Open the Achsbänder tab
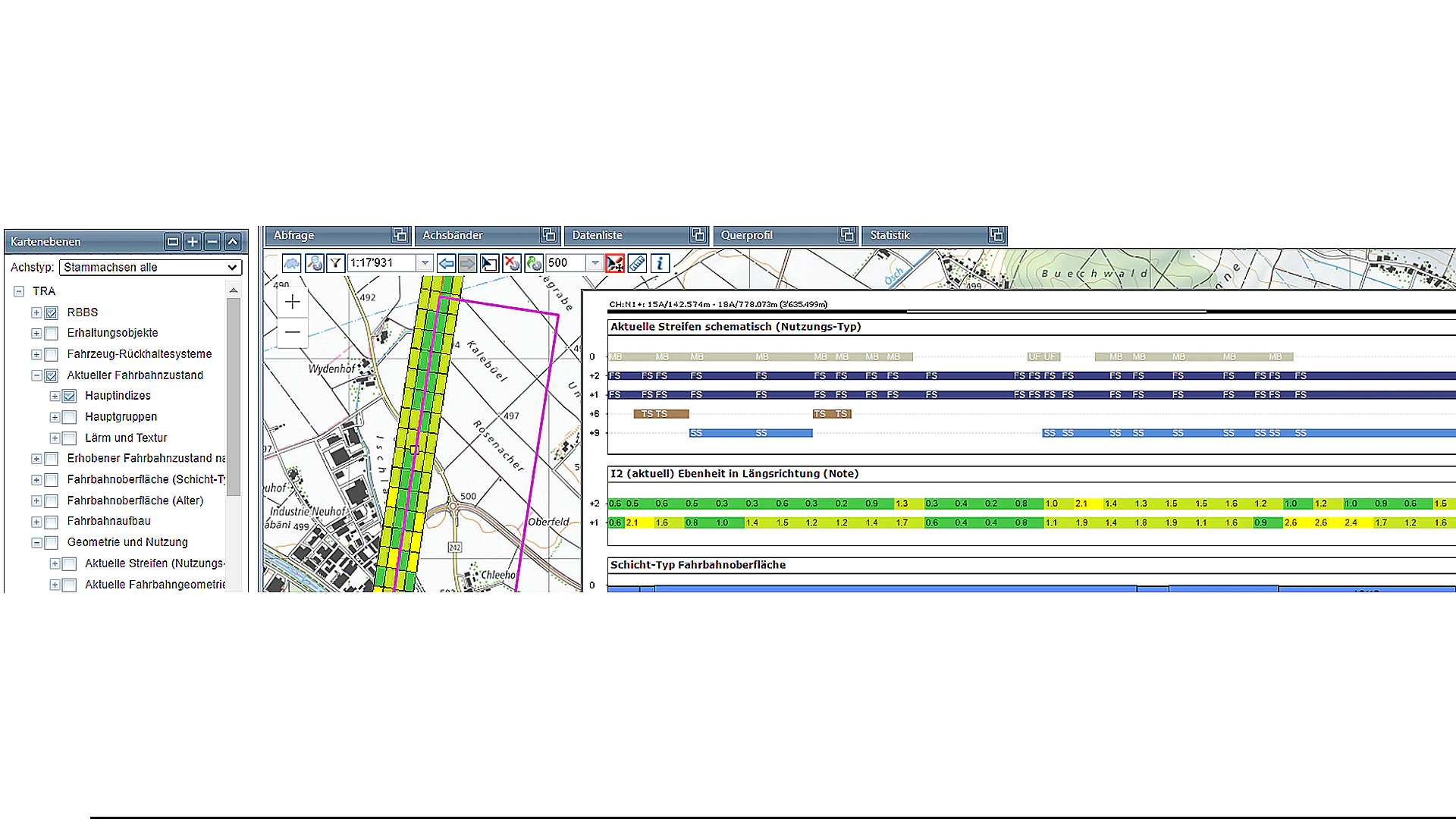Image resolution: width=1456 pixels, height=819 pixels. coord(453,235)
